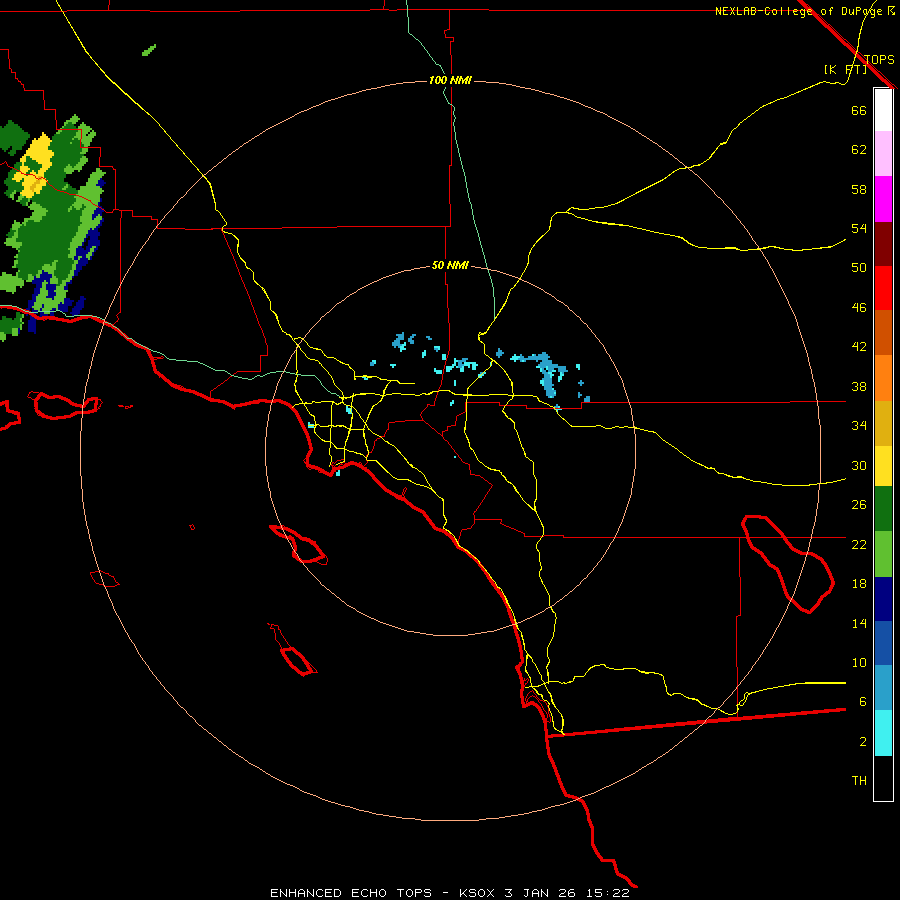The height and width of the screenshot is (900, 900).
Task: Click the ENHANCED ECHO TOPS title text
Action: [x=351, y=893]
